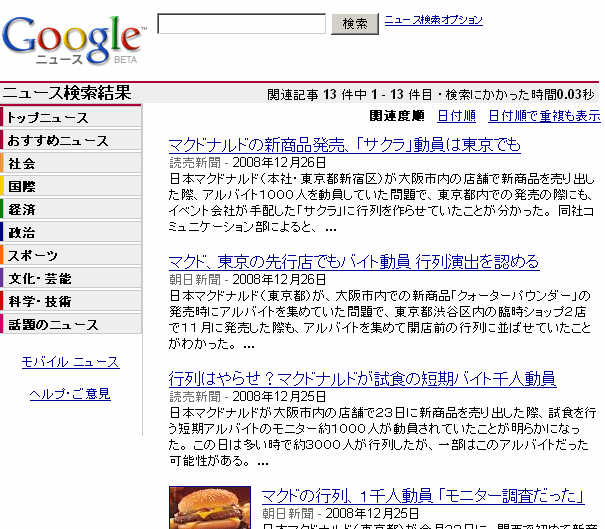Sort results by 日付順
Viewport: 605px width, 529px height.
[456, 116]
